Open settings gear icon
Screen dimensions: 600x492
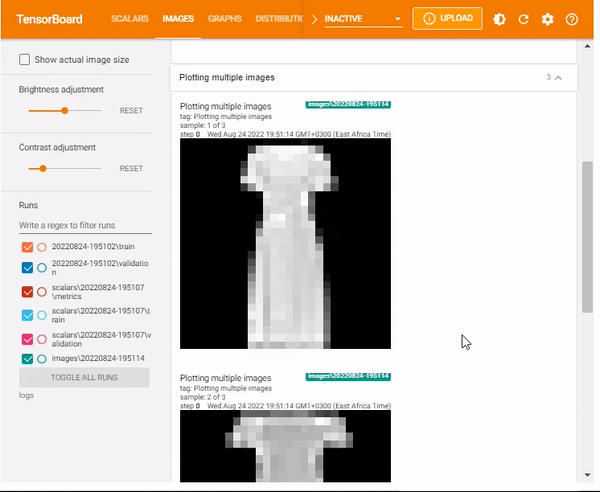548,19
